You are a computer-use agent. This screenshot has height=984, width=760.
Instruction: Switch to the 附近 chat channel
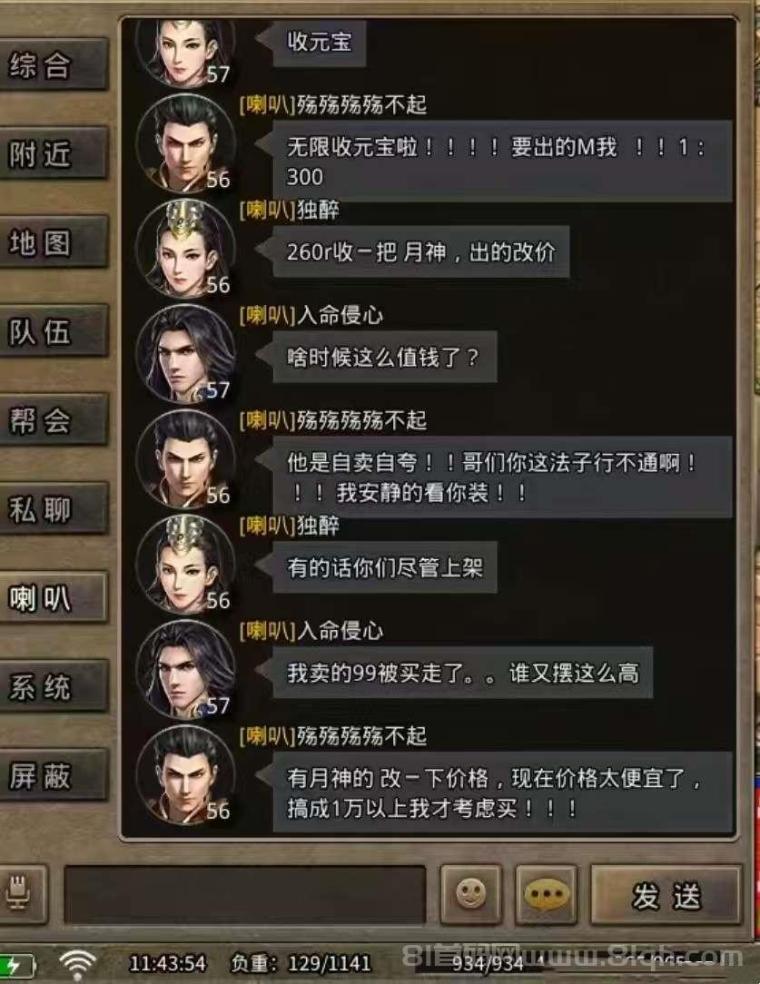tap(53, 154)
